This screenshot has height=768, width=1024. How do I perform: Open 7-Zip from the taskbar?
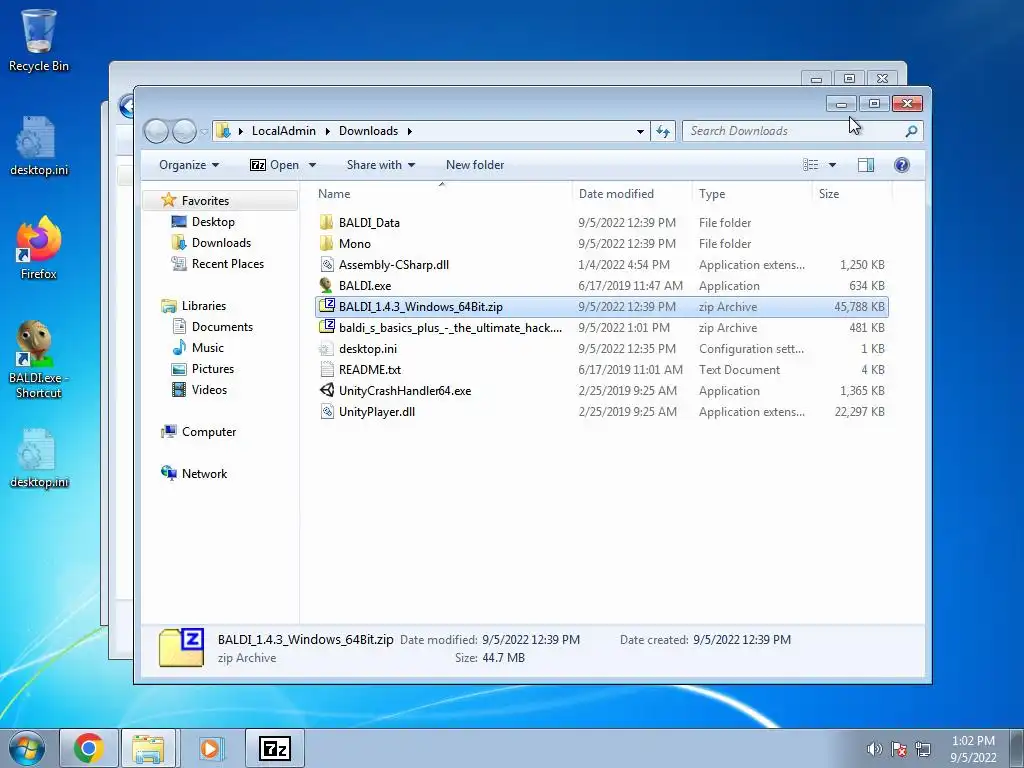point(275,748)
